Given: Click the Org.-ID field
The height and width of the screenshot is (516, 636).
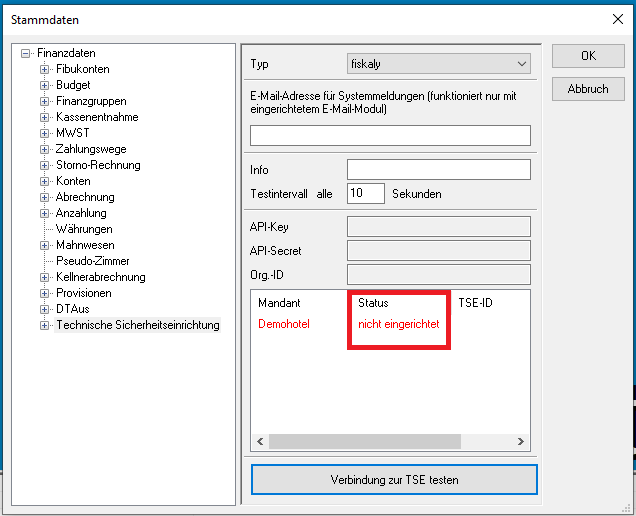Looking at the screenshot, I should click(438, 275).
